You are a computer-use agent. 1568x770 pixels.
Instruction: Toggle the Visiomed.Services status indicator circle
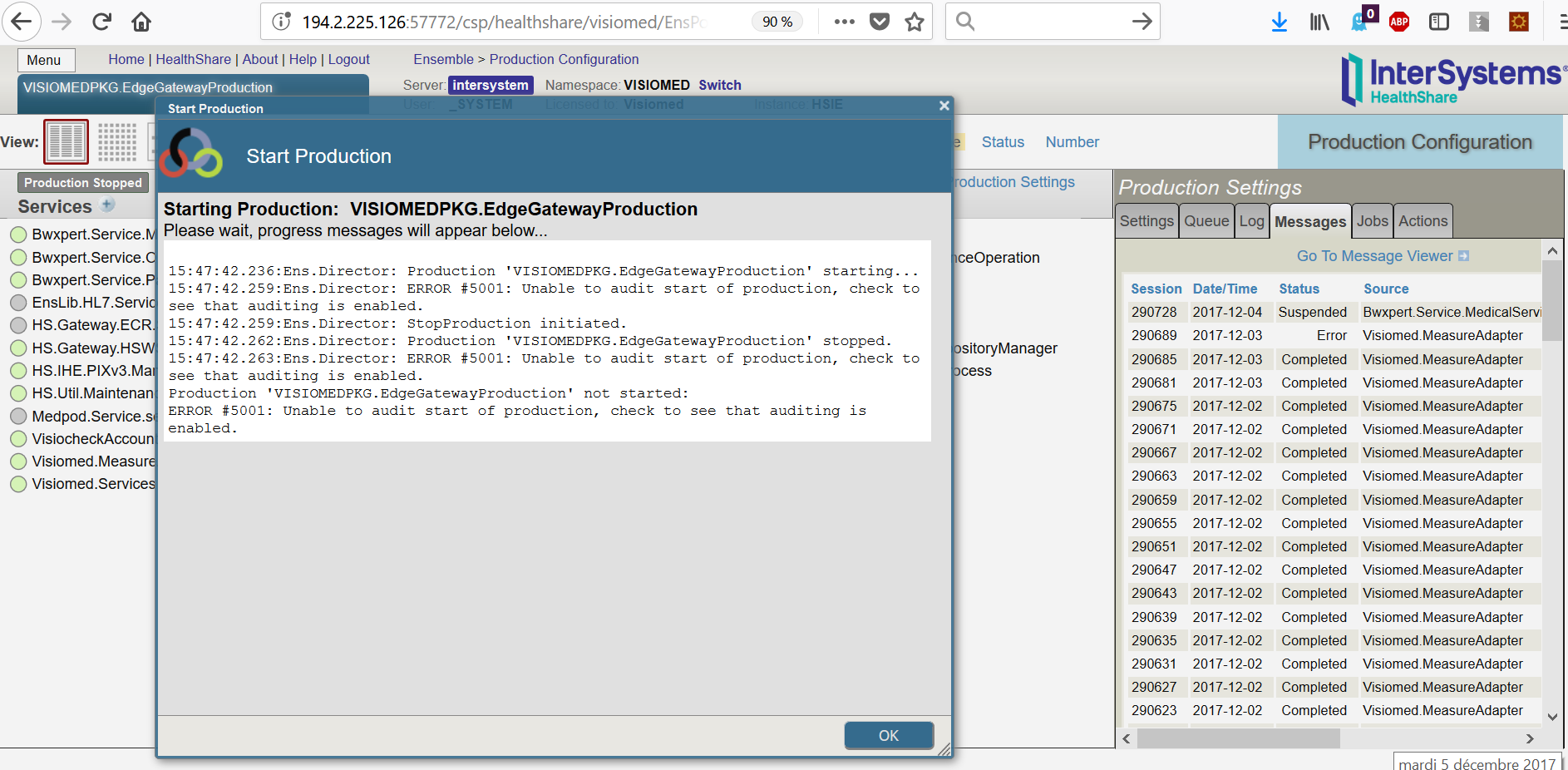point(18,484)
